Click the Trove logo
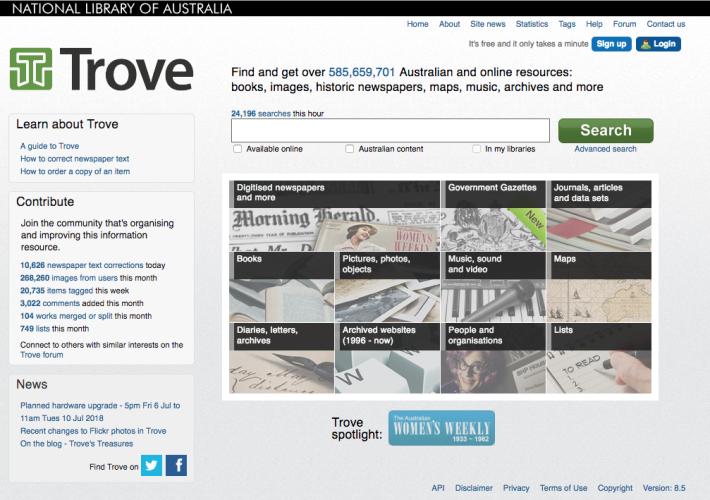 [101, 69]
